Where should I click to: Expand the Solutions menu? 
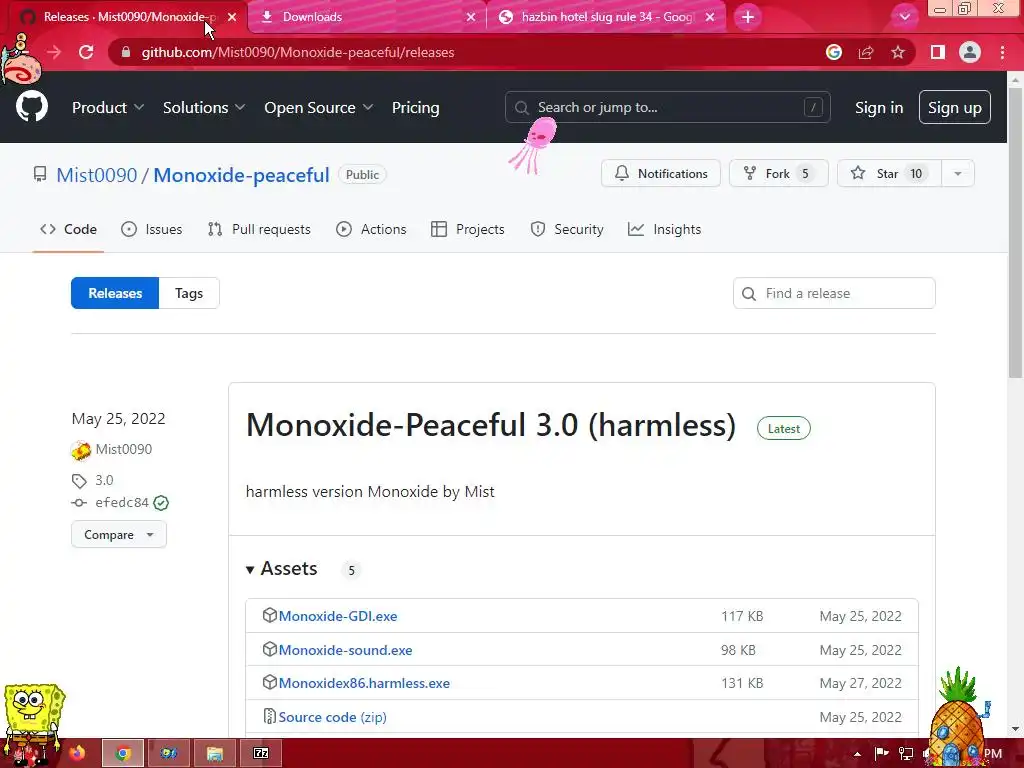[x=204, y=108]
